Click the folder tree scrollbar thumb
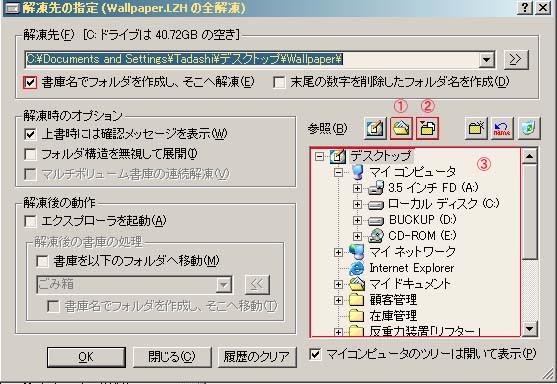 (530, 211)
